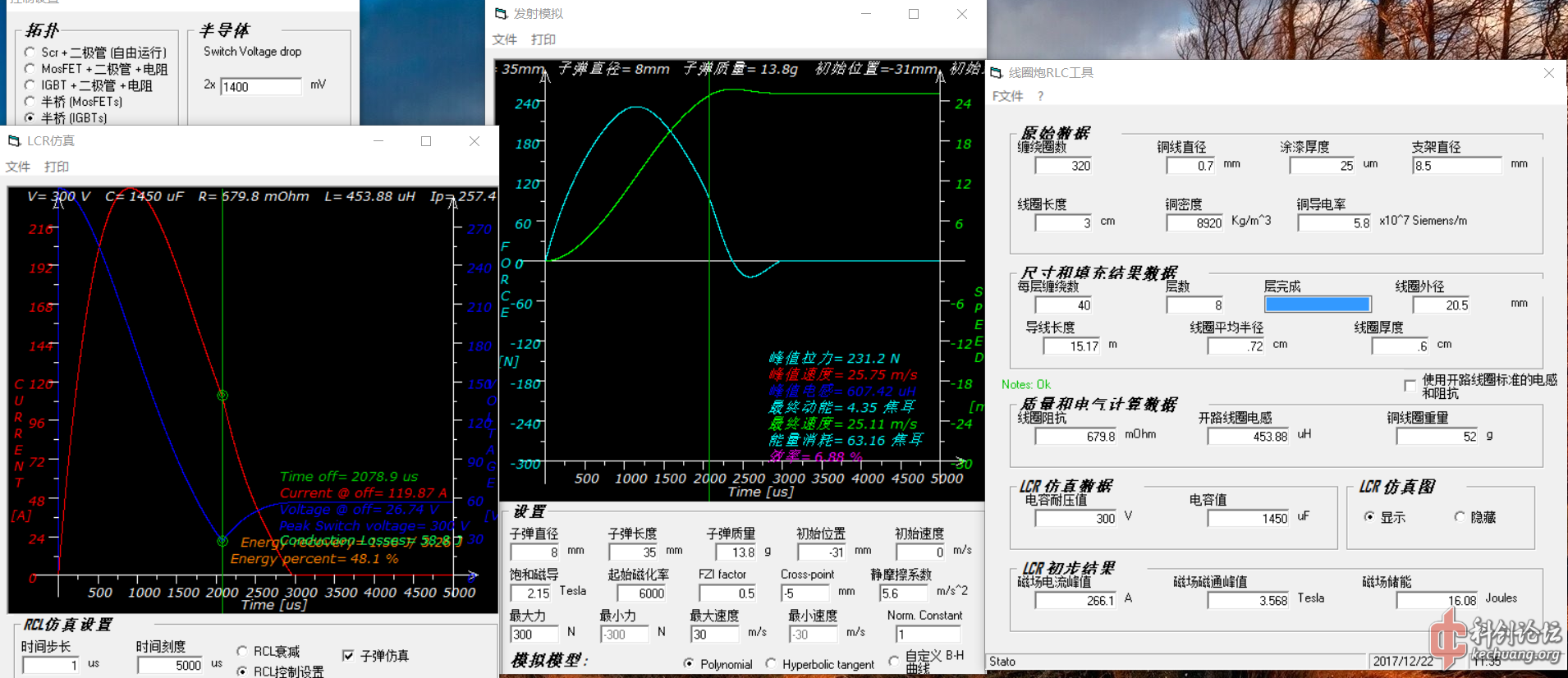
Task: Click the 初始速度 input field
Action: point(920,552)
